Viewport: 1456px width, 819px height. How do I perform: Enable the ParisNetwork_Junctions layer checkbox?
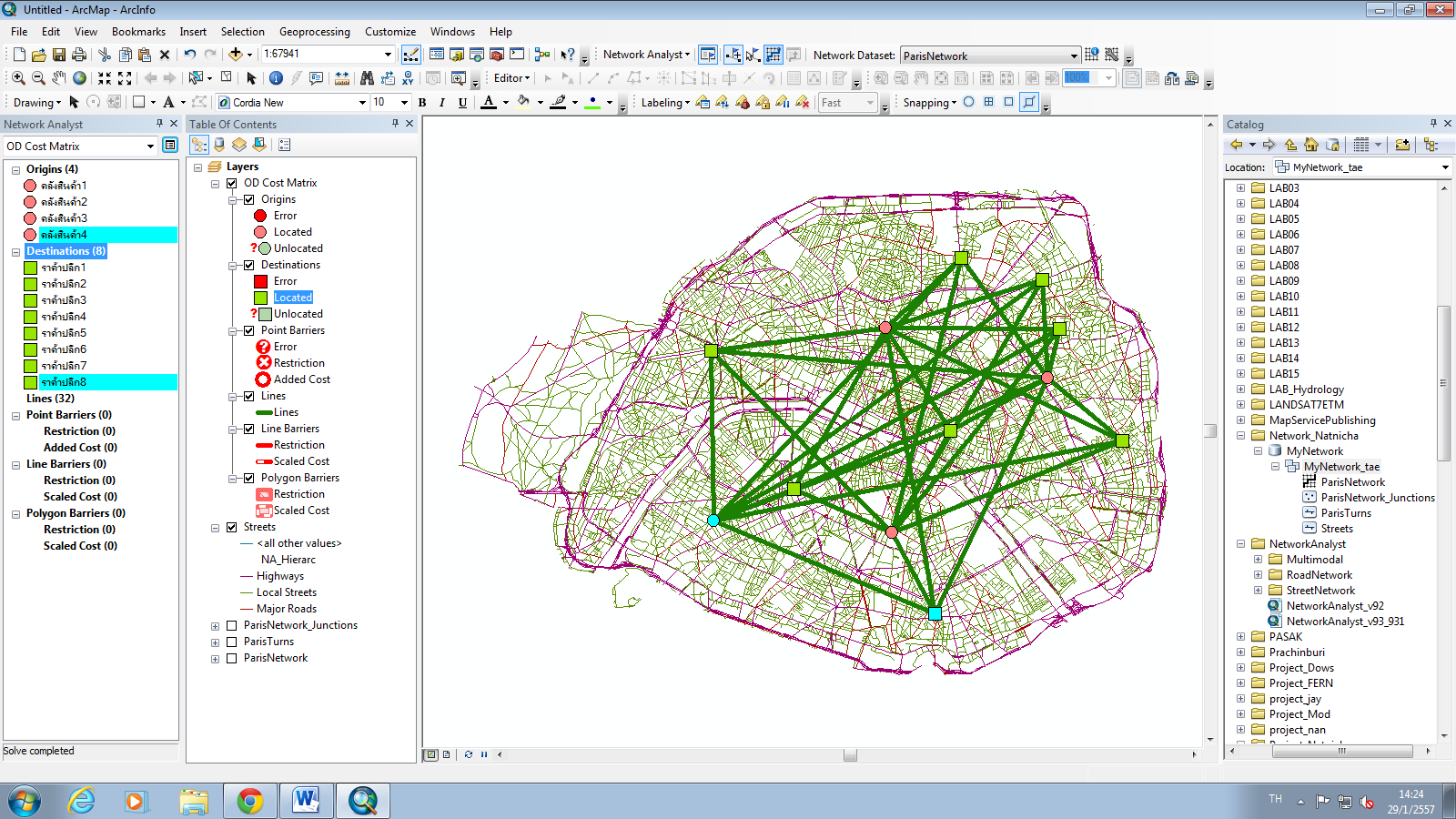(x=232, y=625)
